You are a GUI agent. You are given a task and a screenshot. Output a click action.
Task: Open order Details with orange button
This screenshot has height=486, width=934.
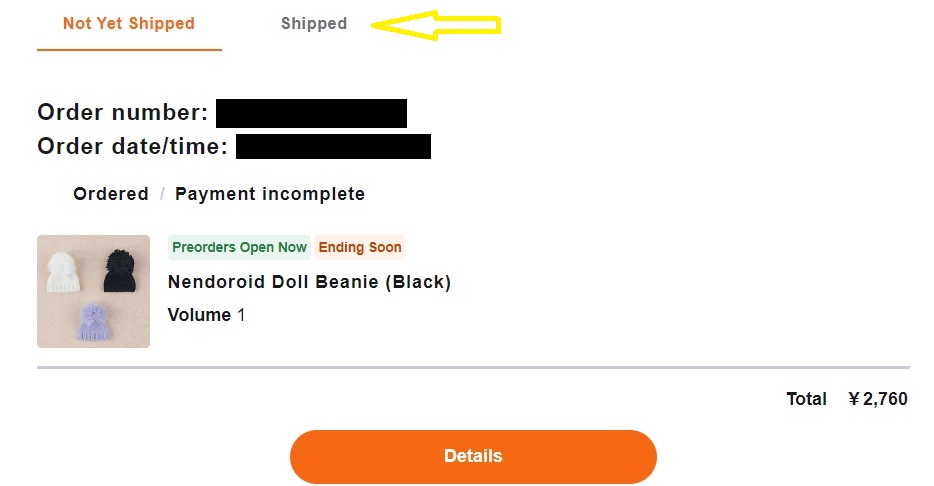click(473, 456)
